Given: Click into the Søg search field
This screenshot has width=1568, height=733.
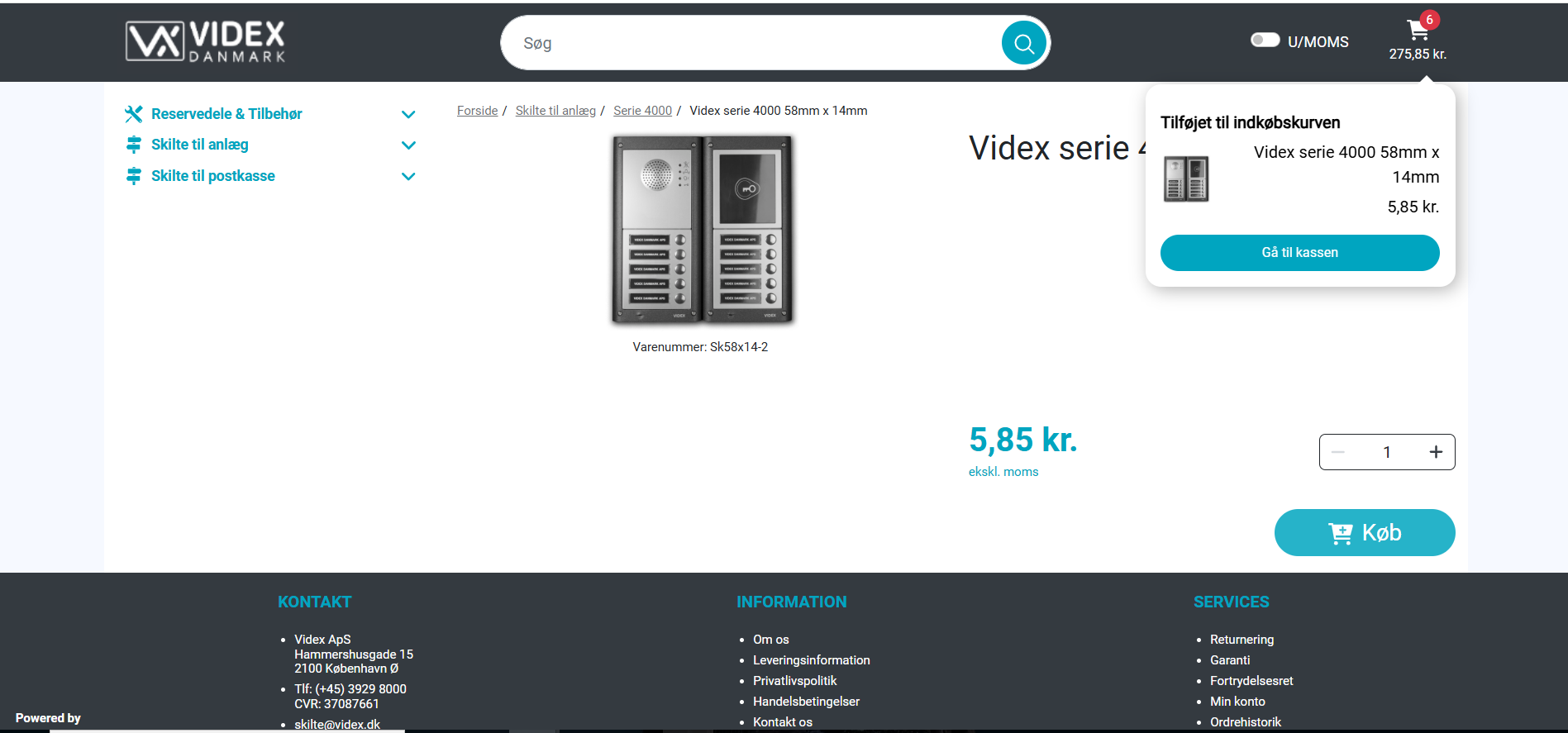Looking at the screenshot, I should pyautogui.click(x=752, y=43).
